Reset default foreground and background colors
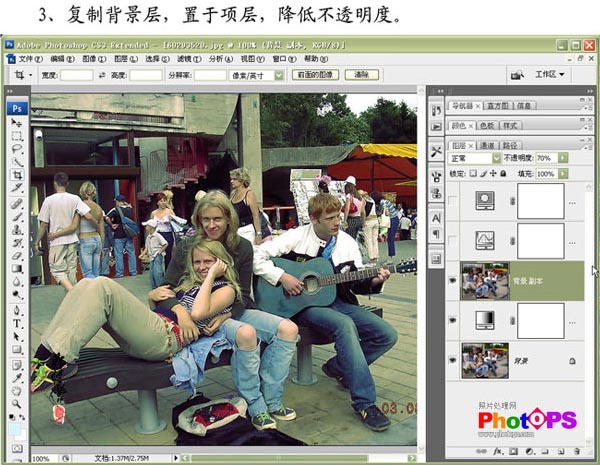Screen dimensions: 600x465 pos(12,417)
